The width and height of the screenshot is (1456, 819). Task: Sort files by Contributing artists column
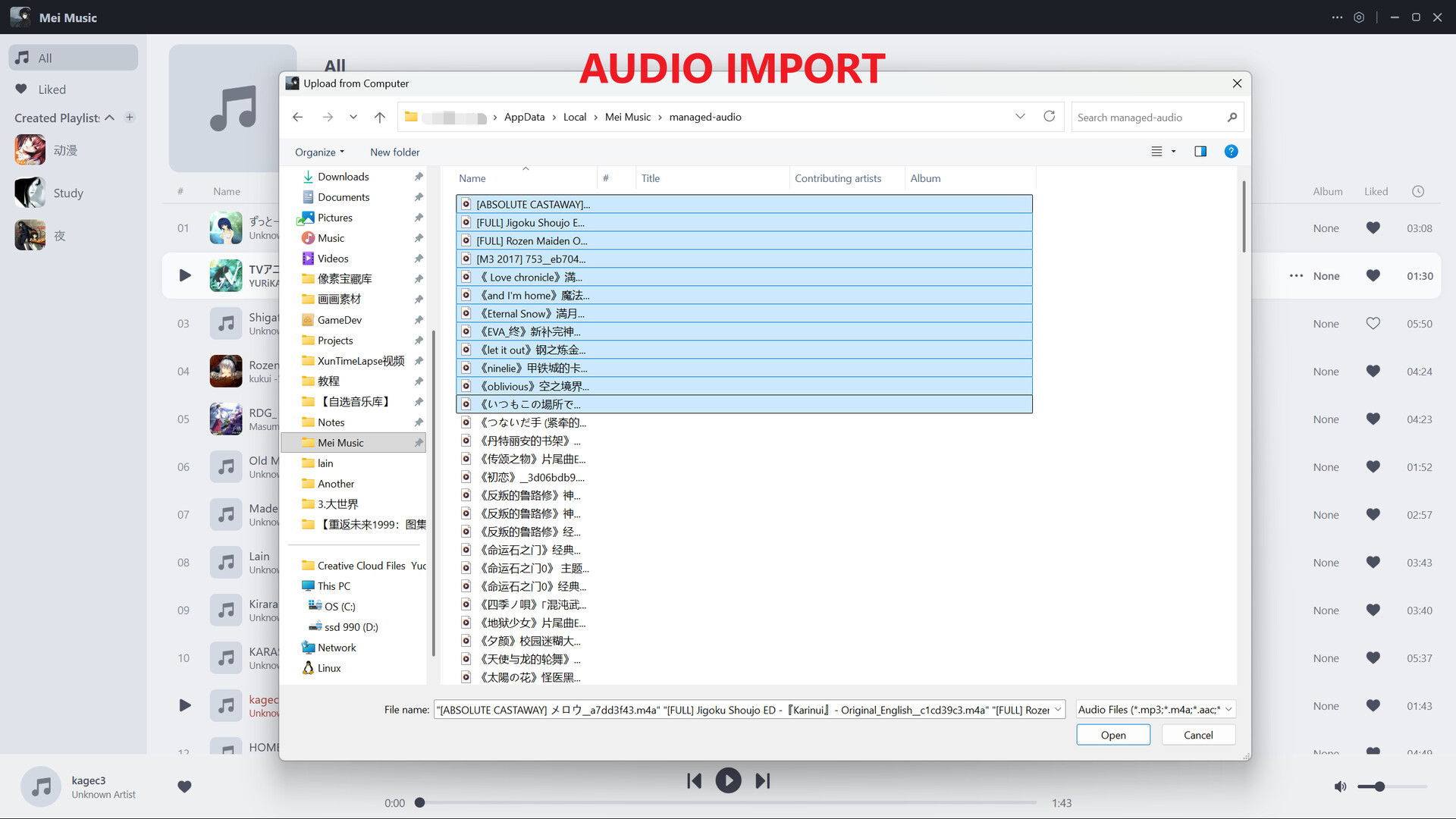838,178
